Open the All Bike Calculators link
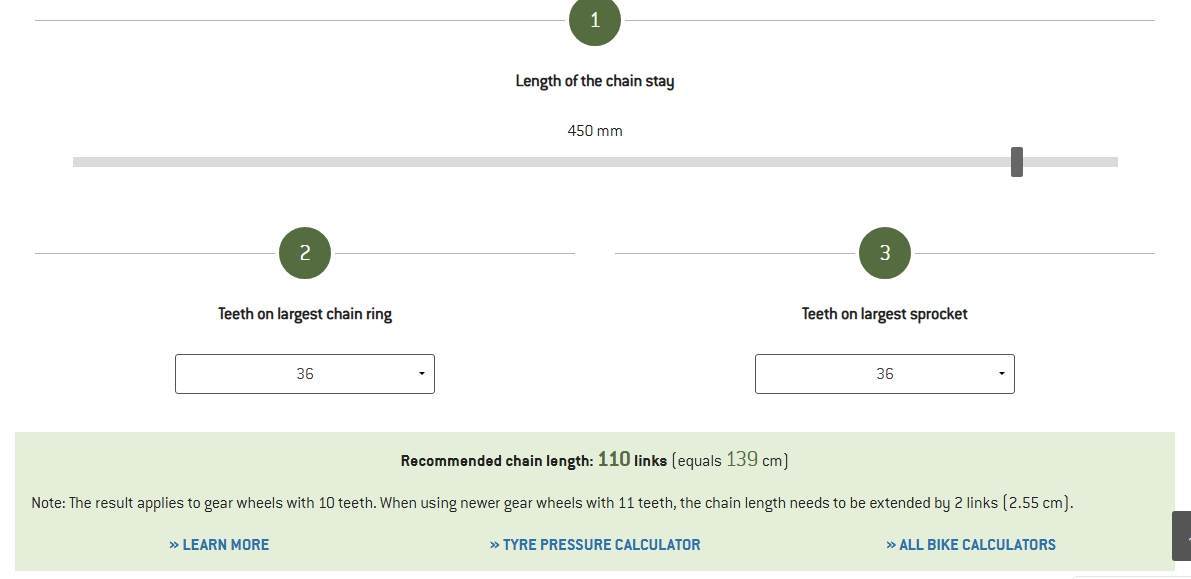The width and height of the screenshot is (1191, 579). pos(971,545)
